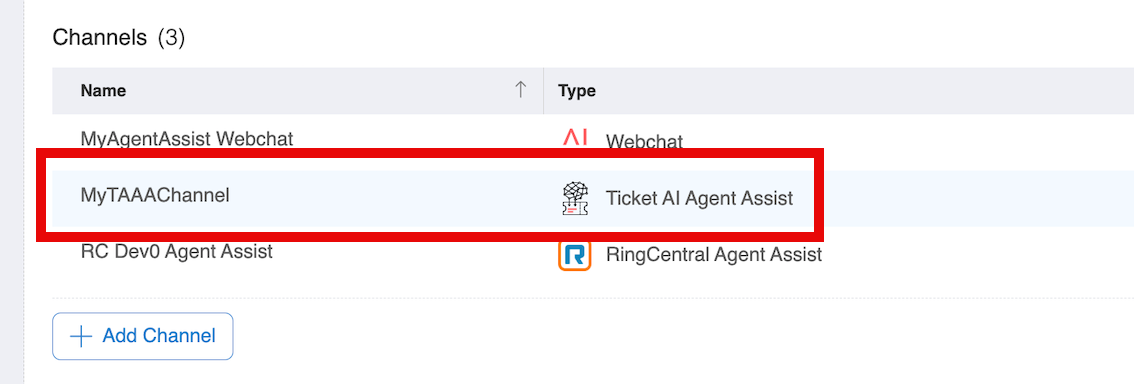Open the RC Dev0 Agent Assist channel
The width and height of the screenshot is (1134, 384).
pos(176,252)
